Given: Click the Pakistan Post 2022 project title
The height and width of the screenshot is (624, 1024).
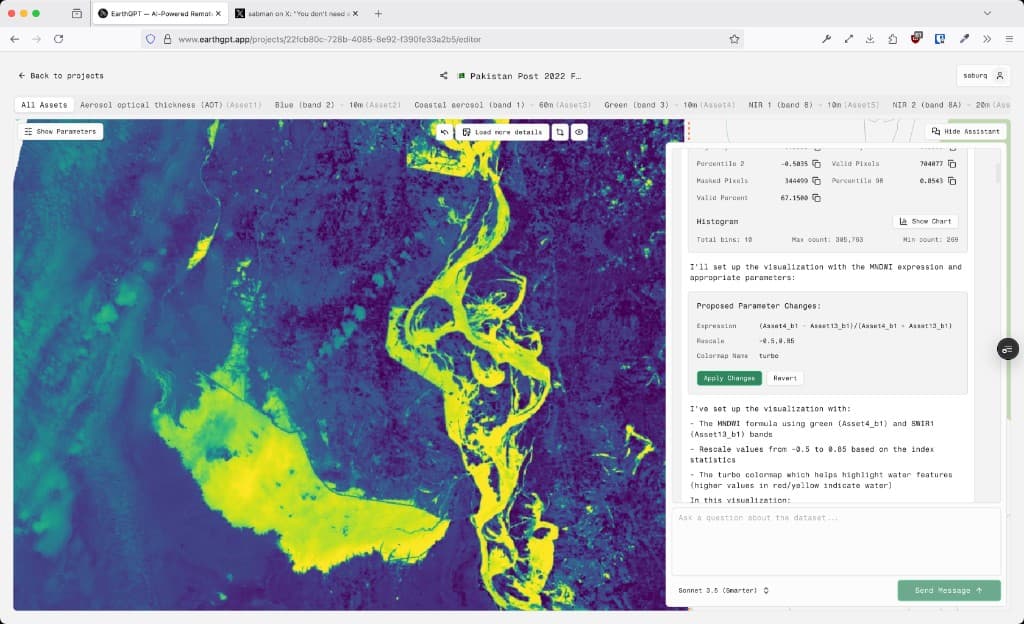Looking at the screenshot, I should (x=525, y=76).
